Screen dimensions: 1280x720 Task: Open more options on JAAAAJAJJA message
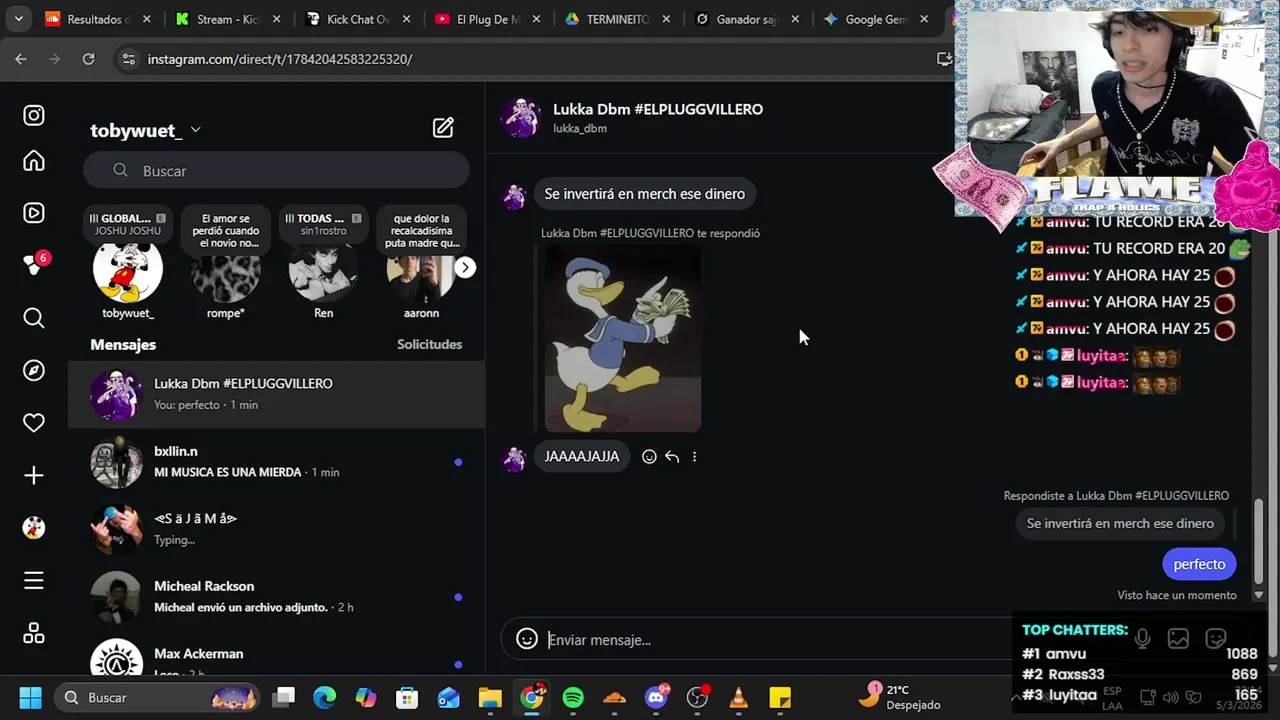pos(694,457)
